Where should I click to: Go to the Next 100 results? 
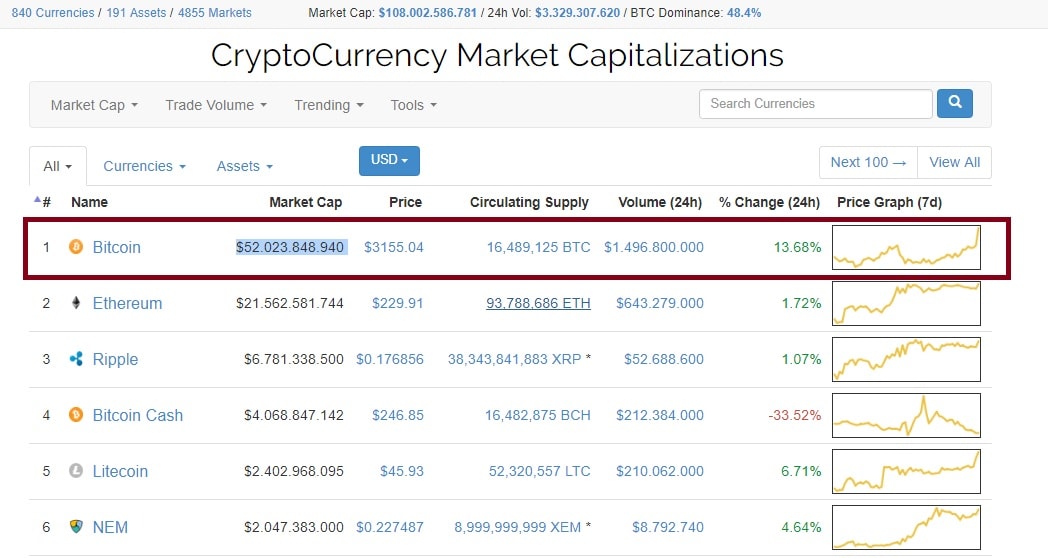coord(867,162)
